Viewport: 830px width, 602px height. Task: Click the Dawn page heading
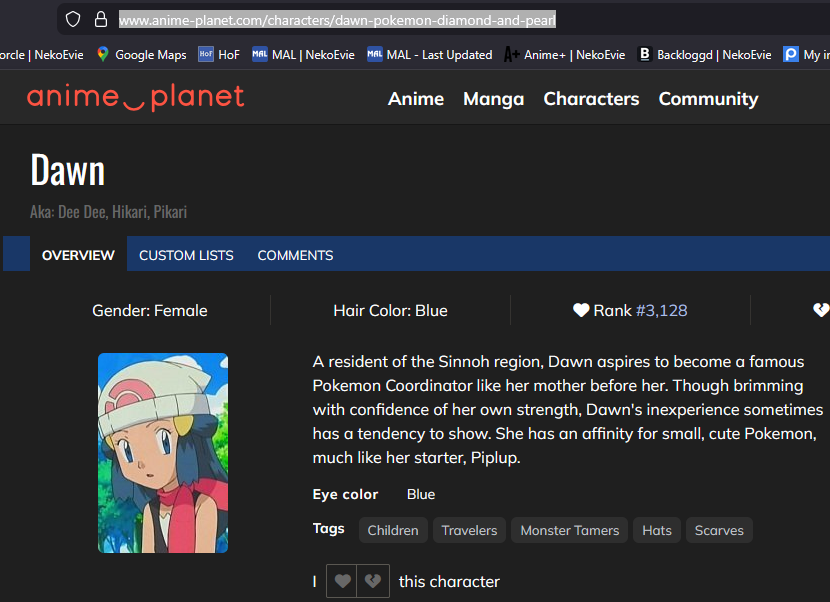[x=68, y=170]
